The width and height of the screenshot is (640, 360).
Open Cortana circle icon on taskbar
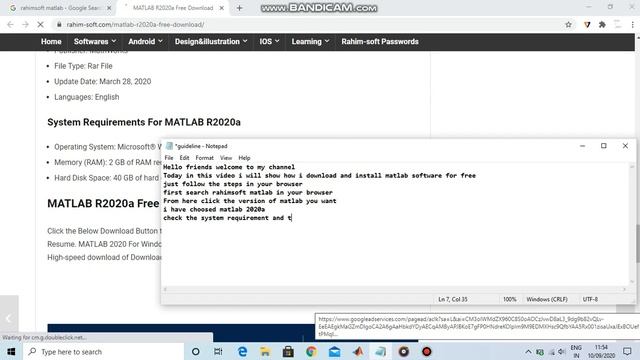(196, 352)
